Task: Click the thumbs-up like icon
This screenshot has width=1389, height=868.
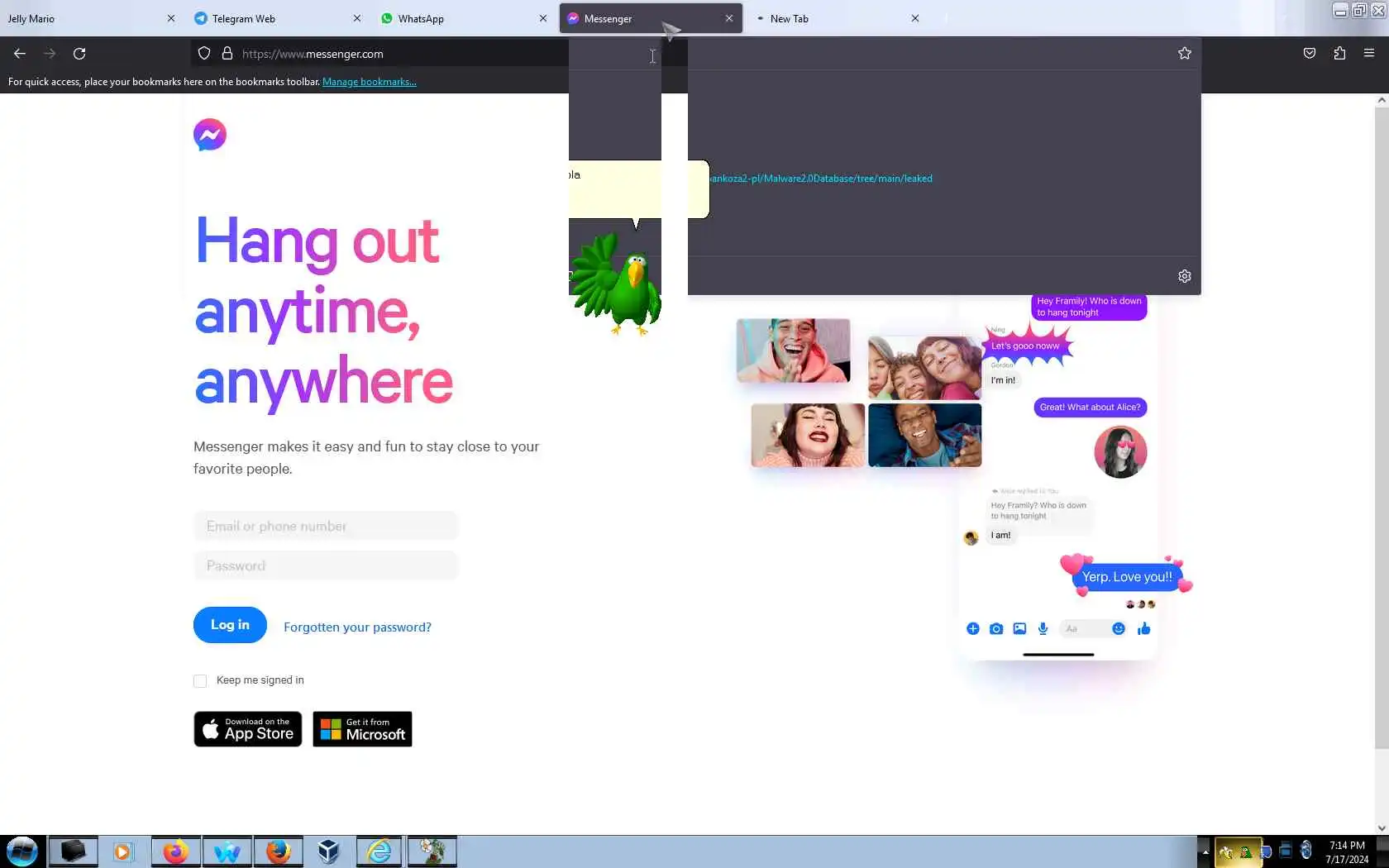Action: 1144,629
